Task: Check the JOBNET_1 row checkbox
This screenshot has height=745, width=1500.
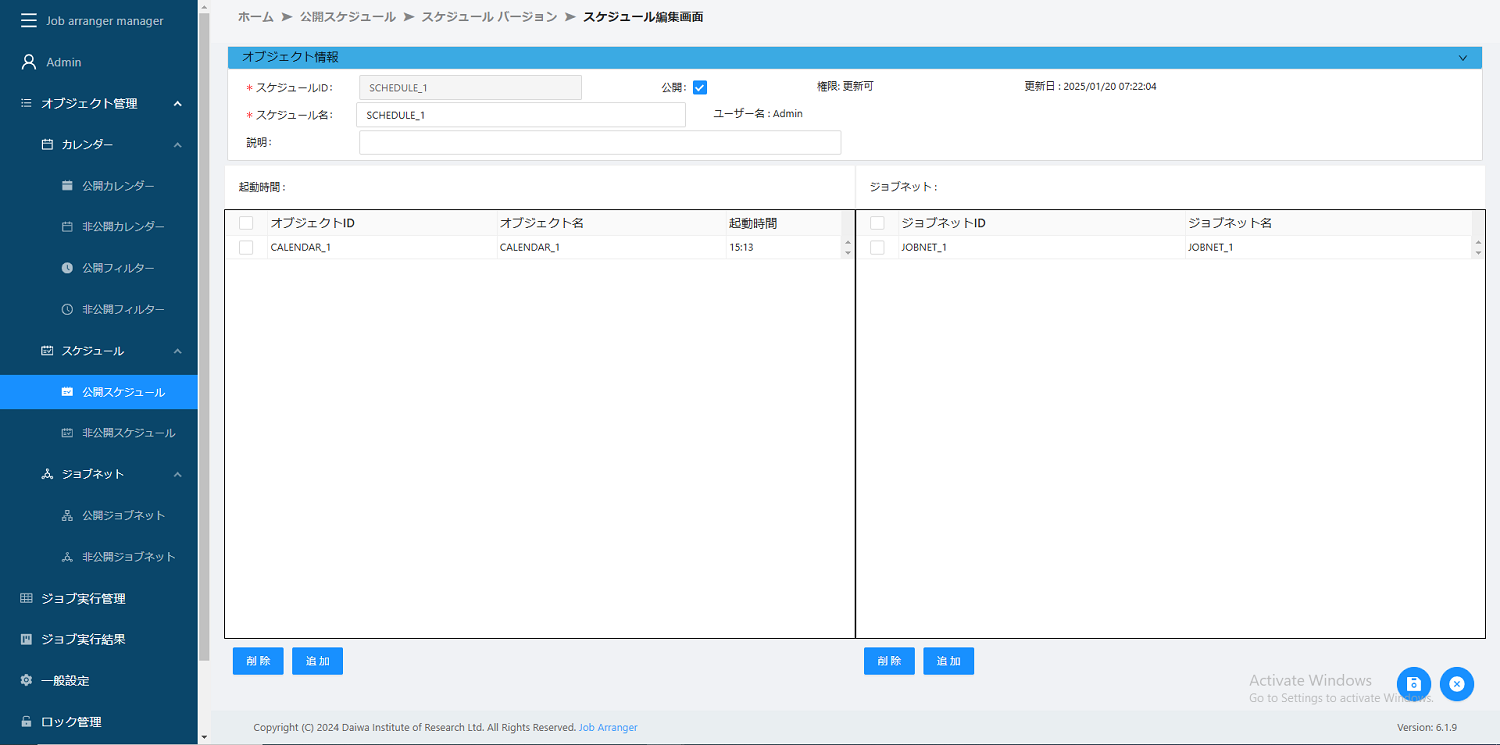Action: pyautogui.click(x=877, y=247)
